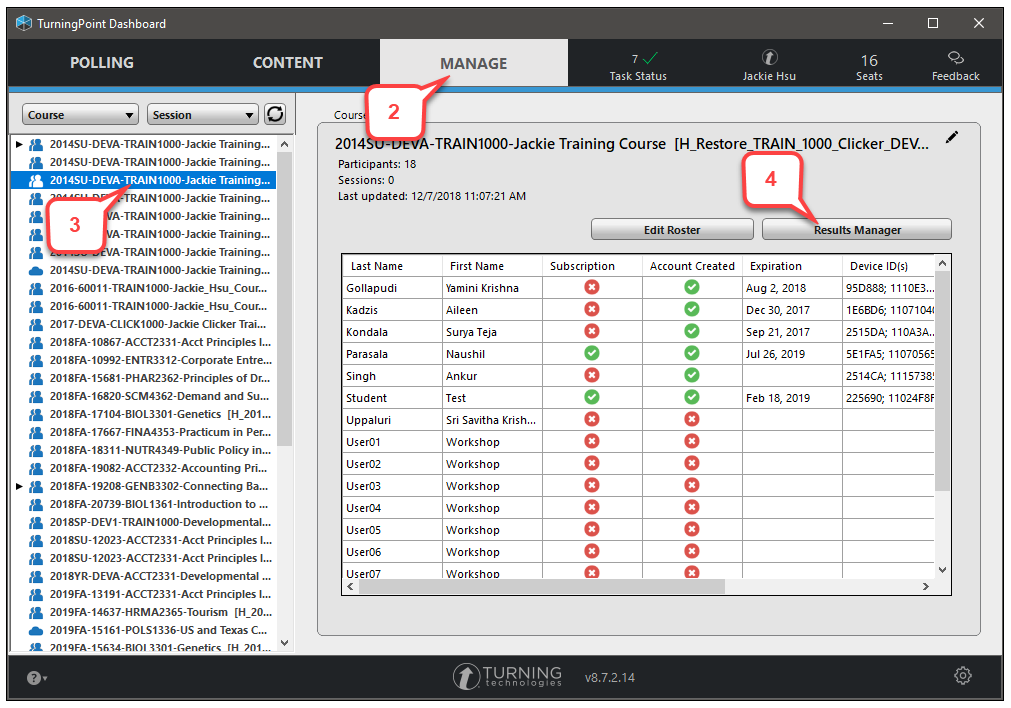
Task: Open the Session filter dropdown
Action: pyautogui.click(x=202, y=115)
